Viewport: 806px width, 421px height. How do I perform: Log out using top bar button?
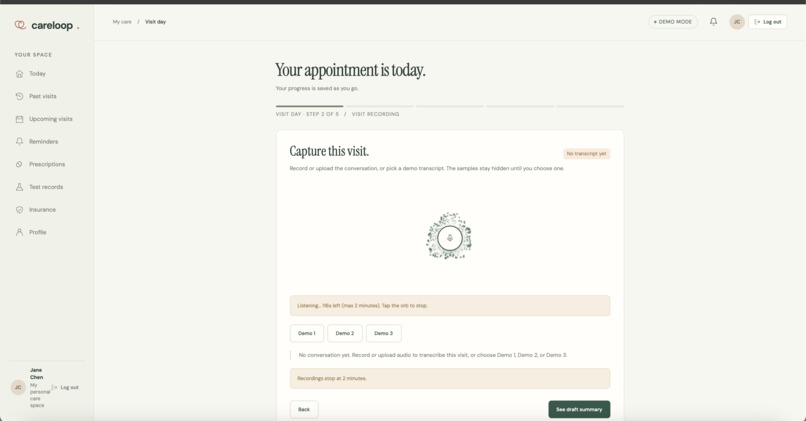(x=767, y=22)
